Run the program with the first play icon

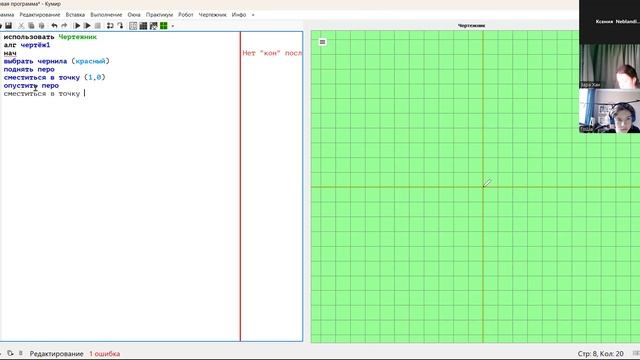point(77,26)
